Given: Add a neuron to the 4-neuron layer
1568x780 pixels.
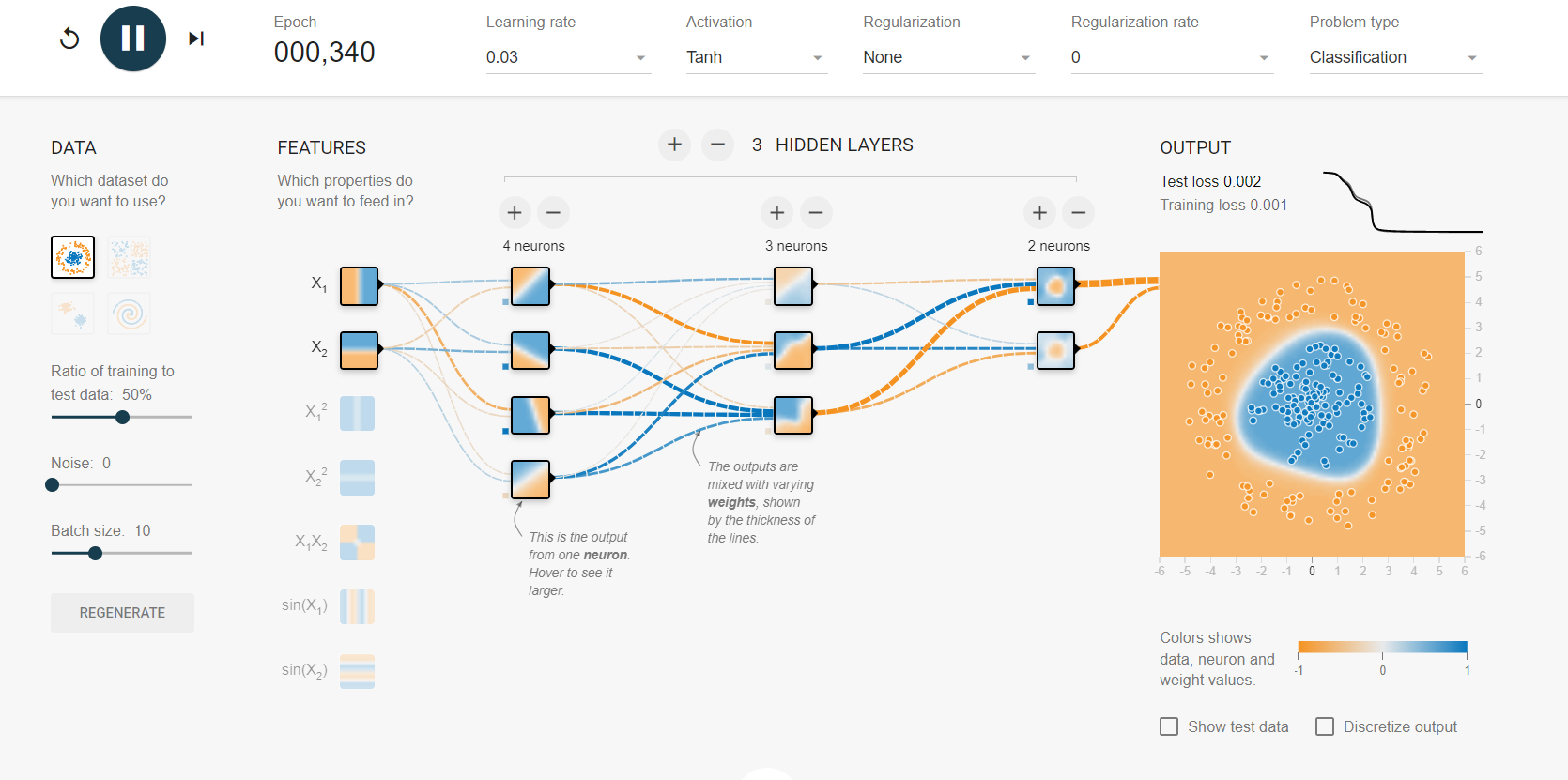Looking at the screenshot, I should tap(515, 213).
